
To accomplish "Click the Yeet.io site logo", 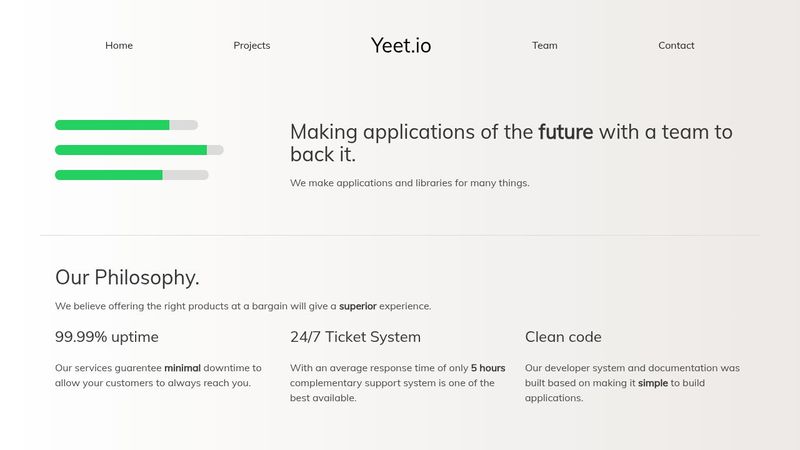I will (401, 45).
